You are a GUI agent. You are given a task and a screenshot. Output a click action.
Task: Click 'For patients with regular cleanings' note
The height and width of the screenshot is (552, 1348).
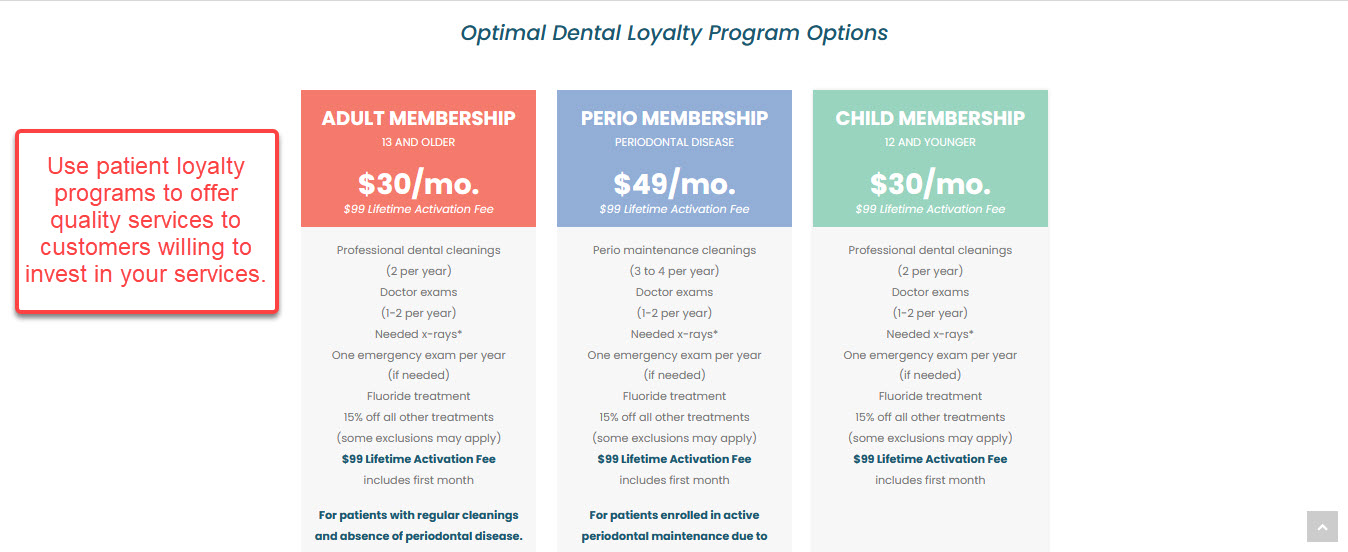point(418,515)
